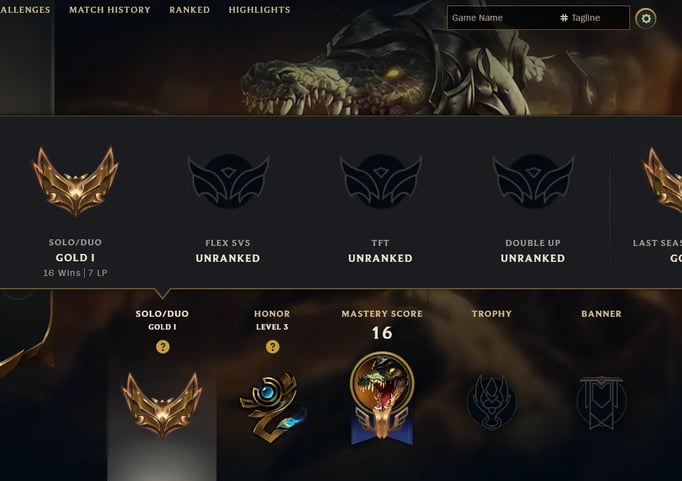Click the Solo/Duo Gold I crest emblem
This screenshot has width=682, height=481.
pyautogui.click(x=75, y=181)
